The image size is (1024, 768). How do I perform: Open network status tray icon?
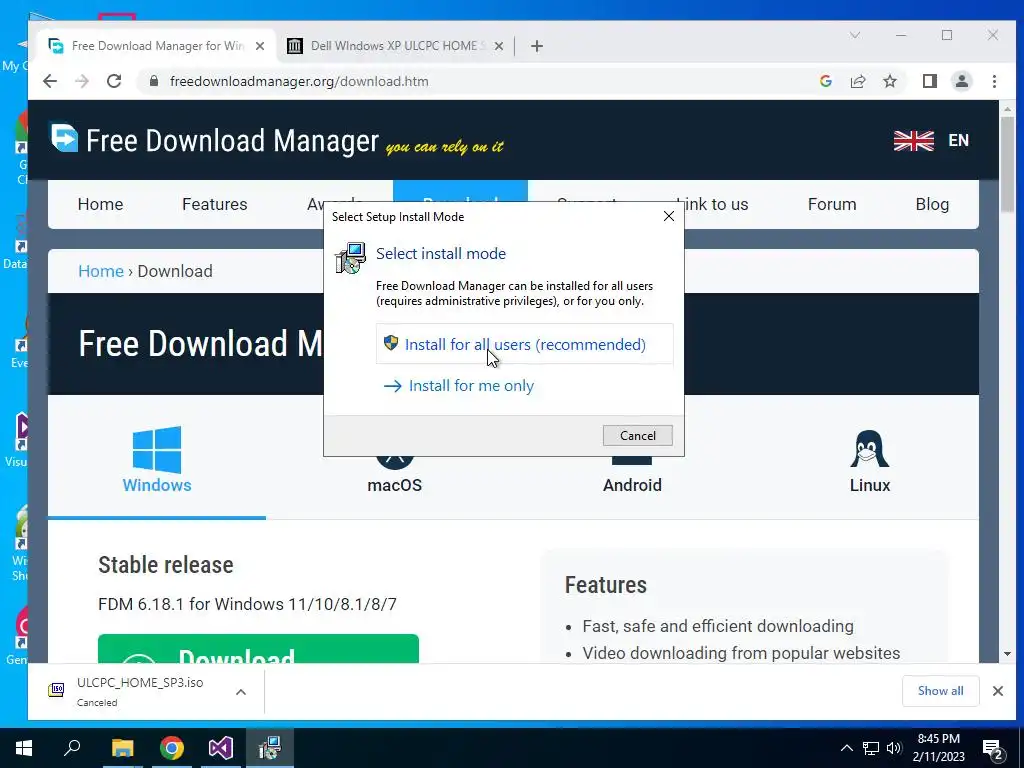870,748
